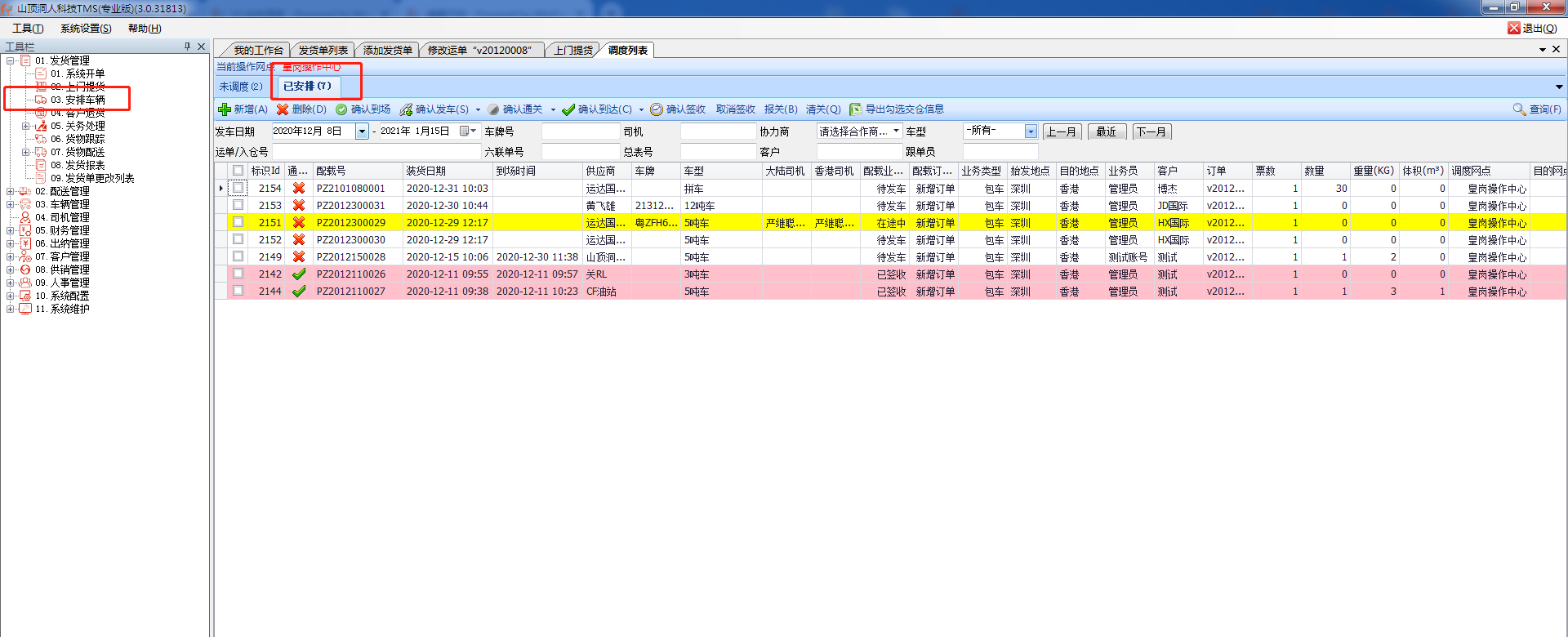
Task: Click the 车牌号 input field
Action: pos(580,131)
